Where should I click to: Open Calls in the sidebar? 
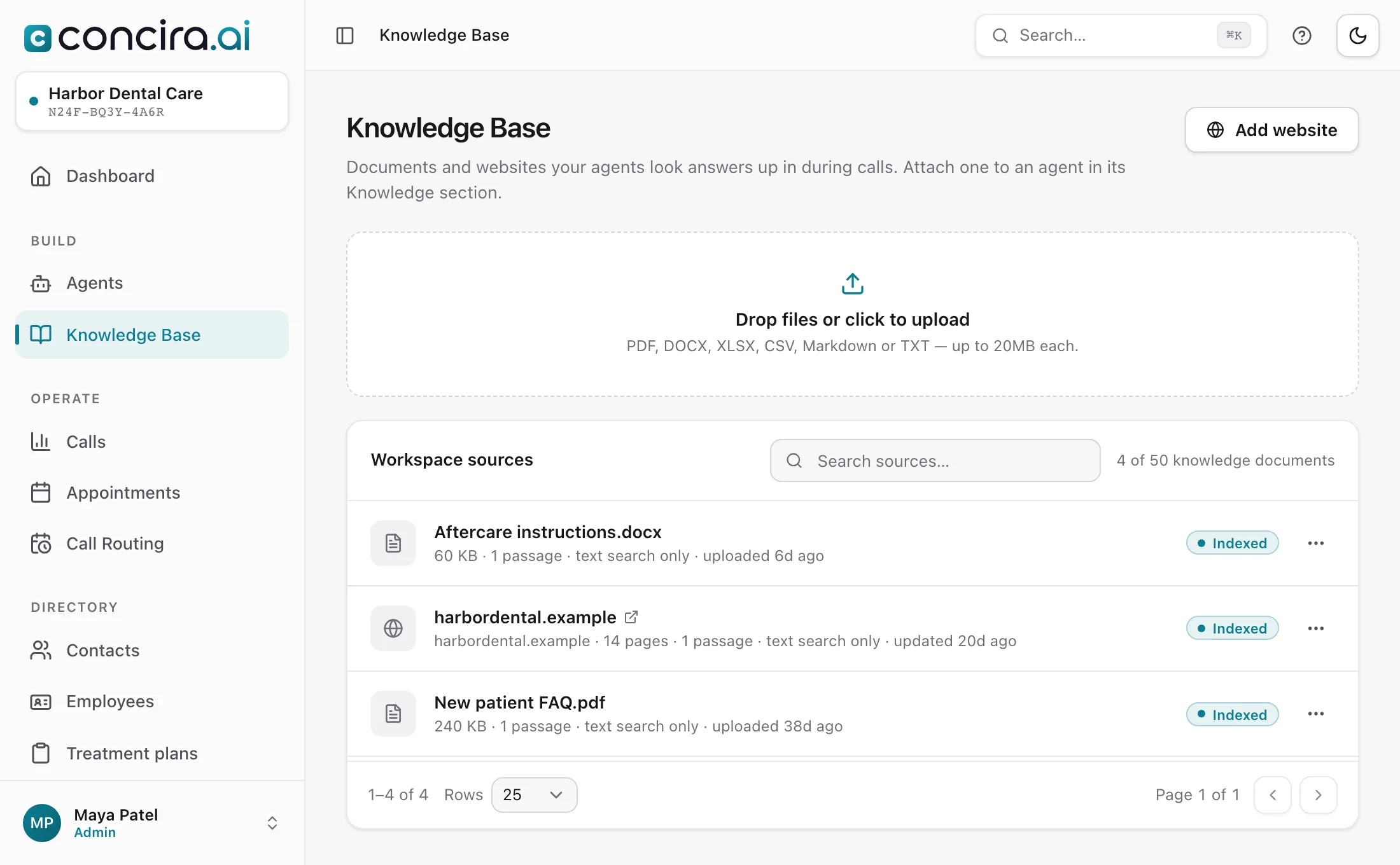coord(152,442)
